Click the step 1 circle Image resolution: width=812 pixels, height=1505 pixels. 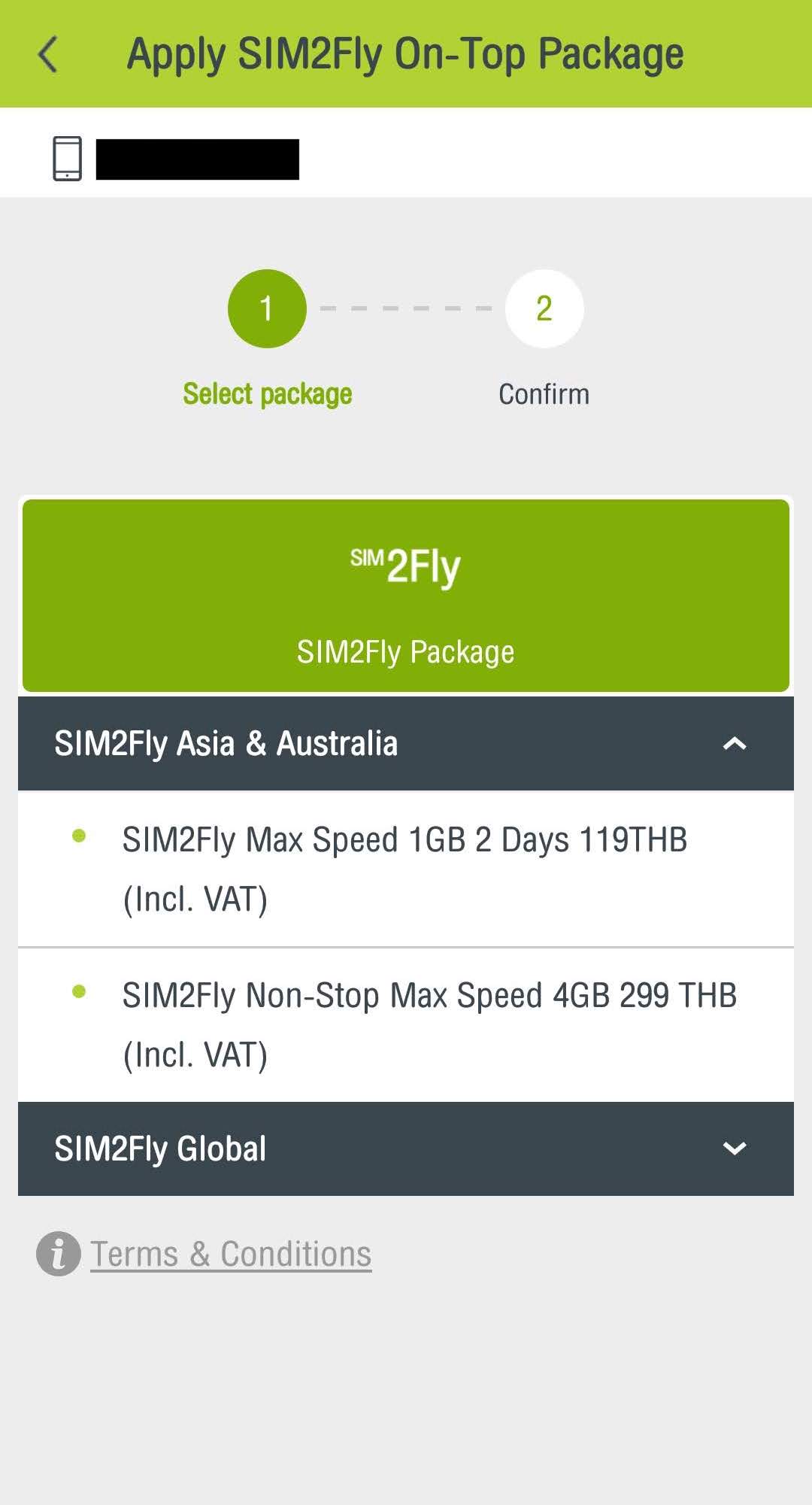point(267,308)
